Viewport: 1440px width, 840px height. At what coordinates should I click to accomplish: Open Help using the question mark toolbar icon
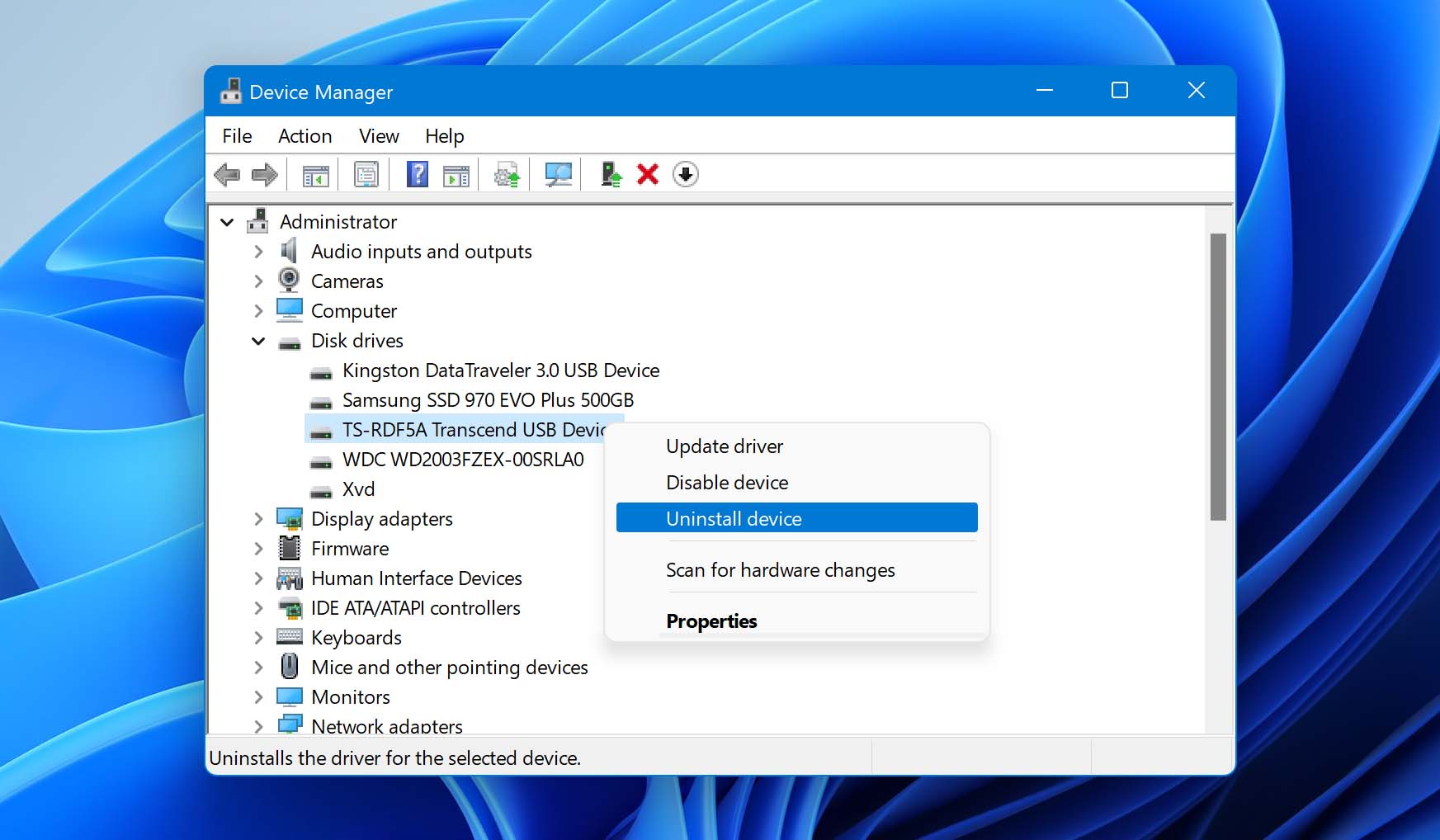416,174
